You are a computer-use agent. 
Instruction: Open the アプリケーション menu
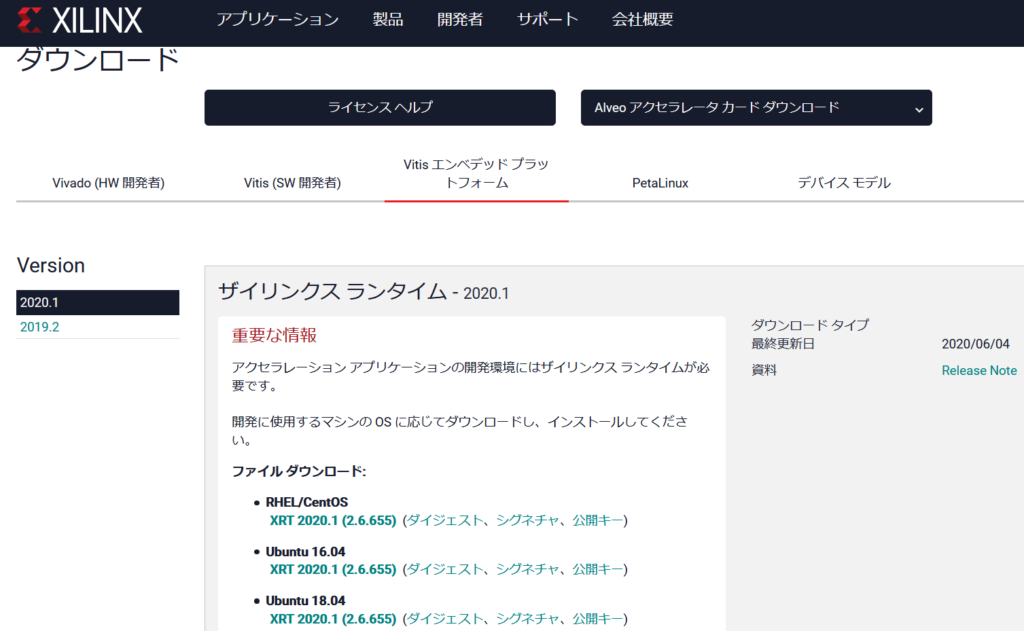point(277,20)
